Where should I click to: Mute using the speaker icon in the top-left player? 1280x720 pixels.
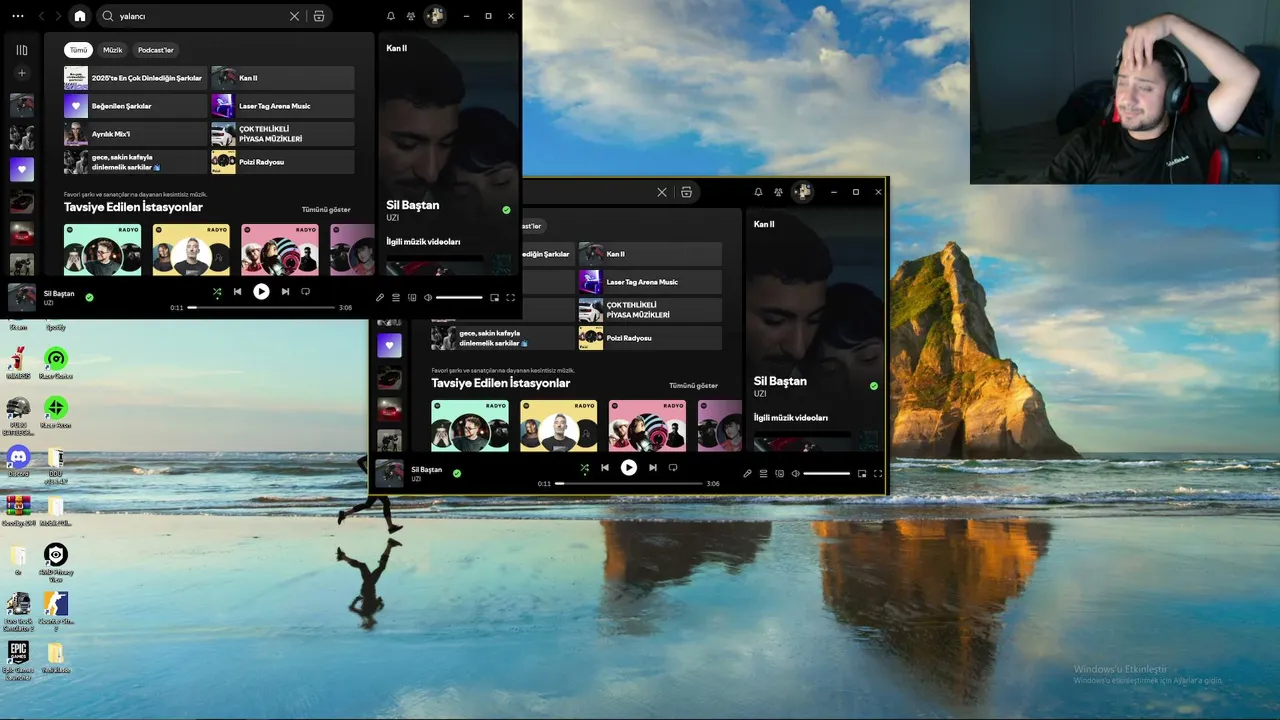click(x=428, y=297)
